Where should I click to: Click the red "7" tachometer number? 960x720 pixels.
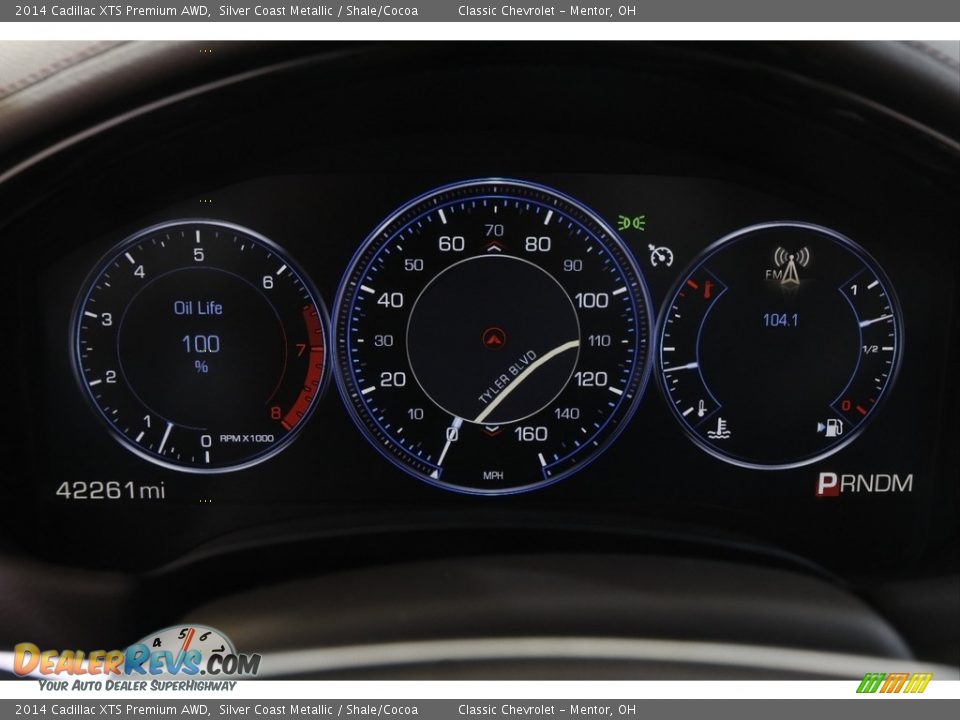click(x=301, y=350)
